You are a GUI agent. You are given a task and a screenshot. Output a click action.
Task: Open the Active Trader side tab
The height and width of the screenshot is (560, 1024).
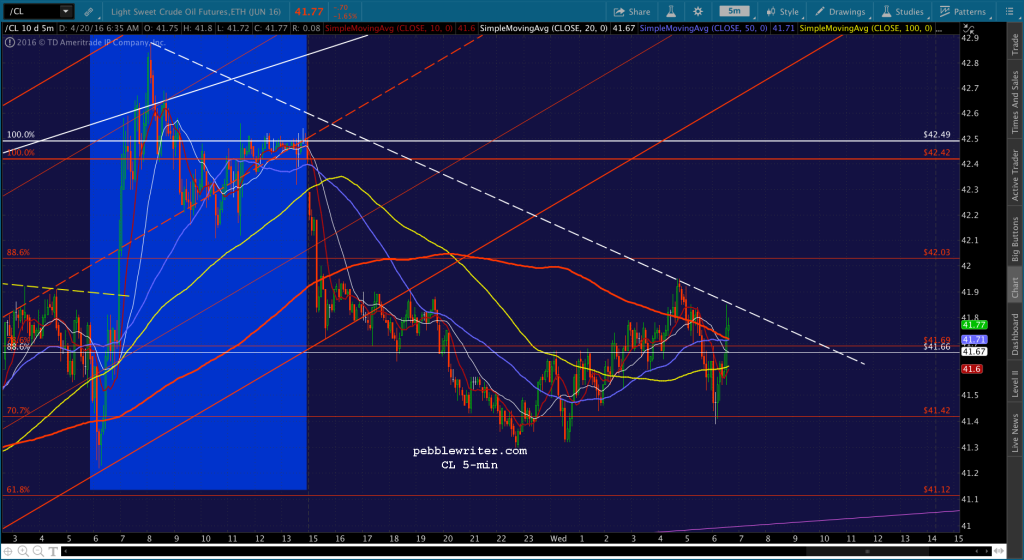(x=1015, y=175)
